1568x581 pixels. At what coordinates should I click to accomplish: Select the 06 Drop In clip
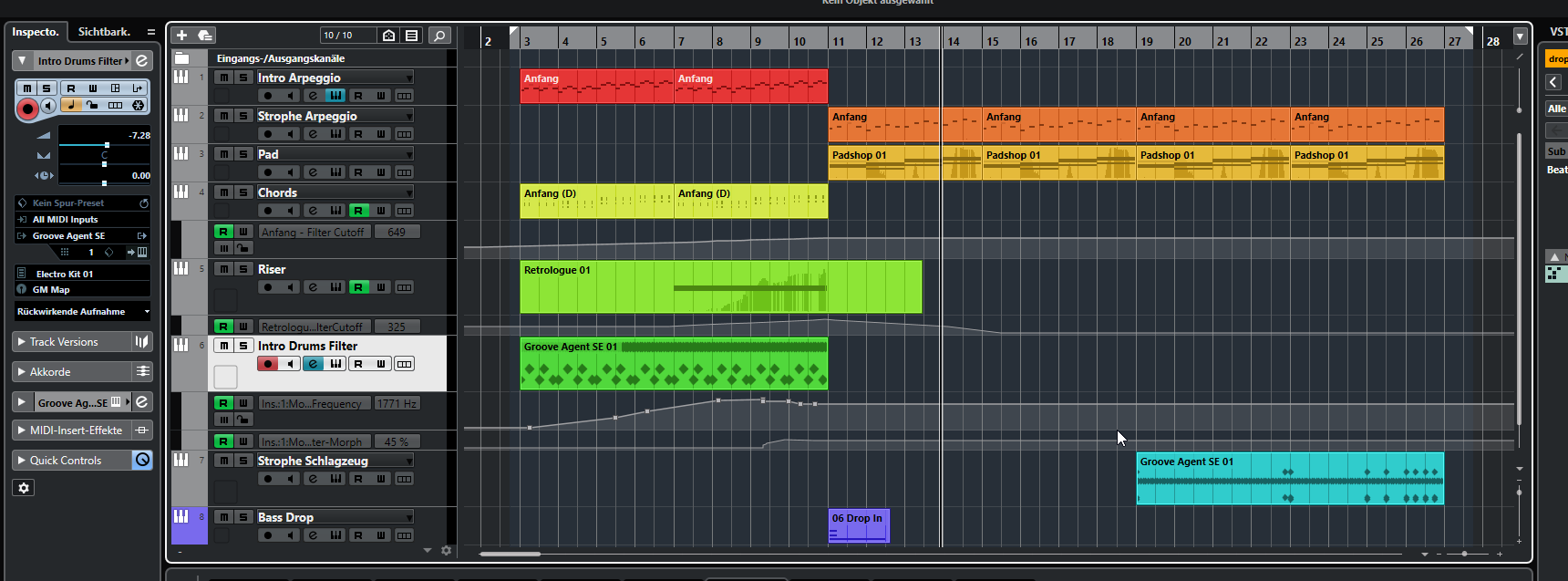tap(858, 525)
